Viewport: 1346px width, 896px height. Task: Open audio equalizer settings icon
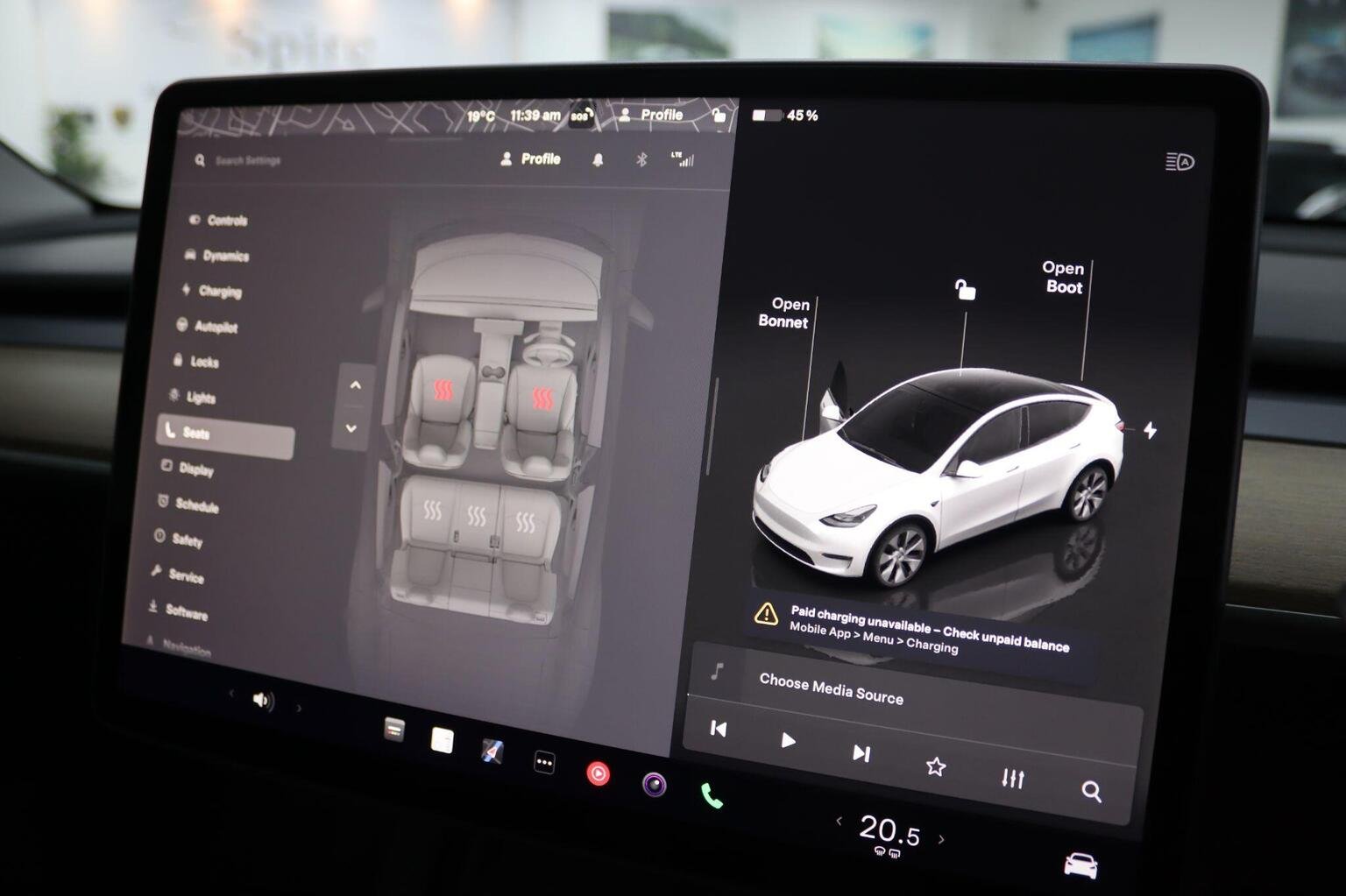[x=1013, y=778]
